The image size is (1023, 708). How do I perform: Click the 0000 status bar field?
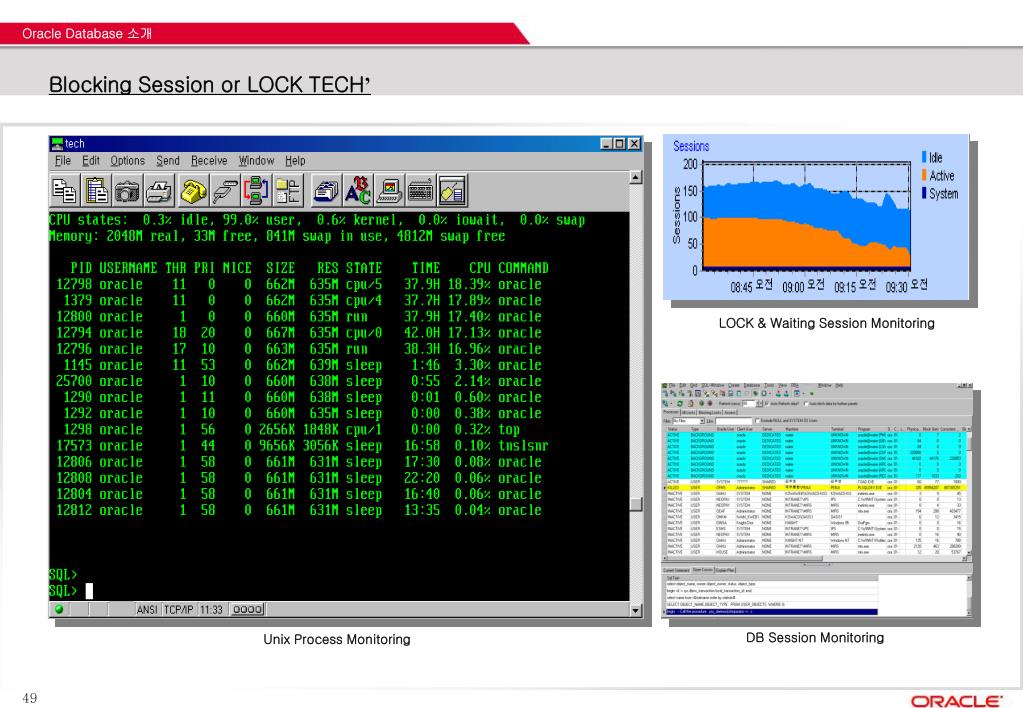248,609
